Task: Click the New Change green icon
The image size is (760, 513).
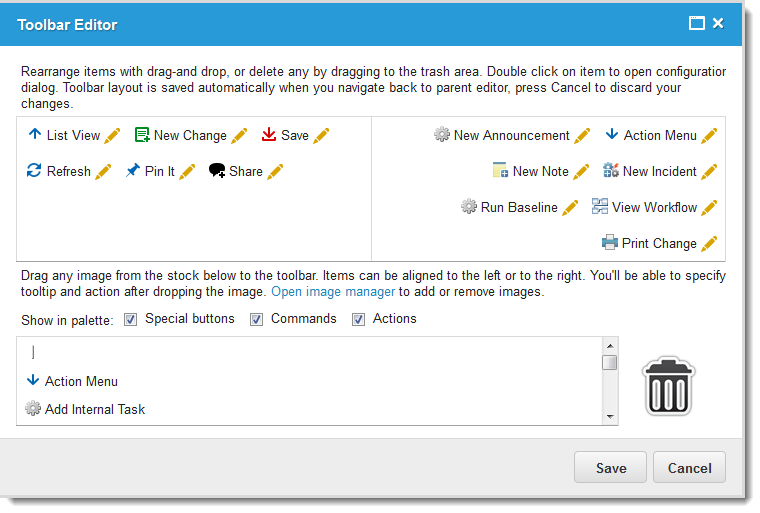Action: [x=142, y=135]
